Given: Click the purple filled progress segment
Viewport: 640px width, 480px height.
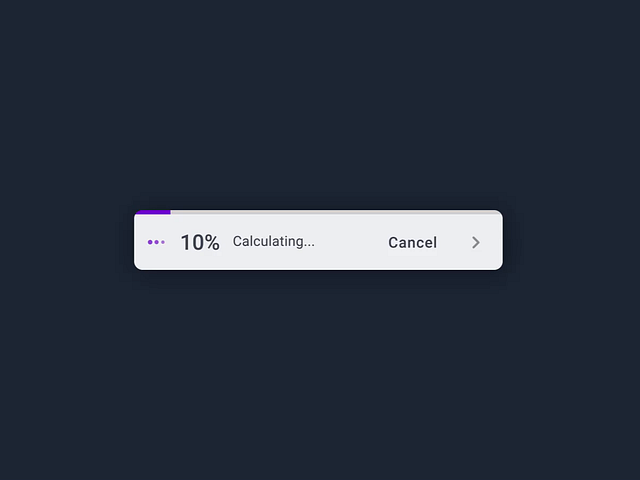Looking at the screenshot, I should click(x=153, y=212).
